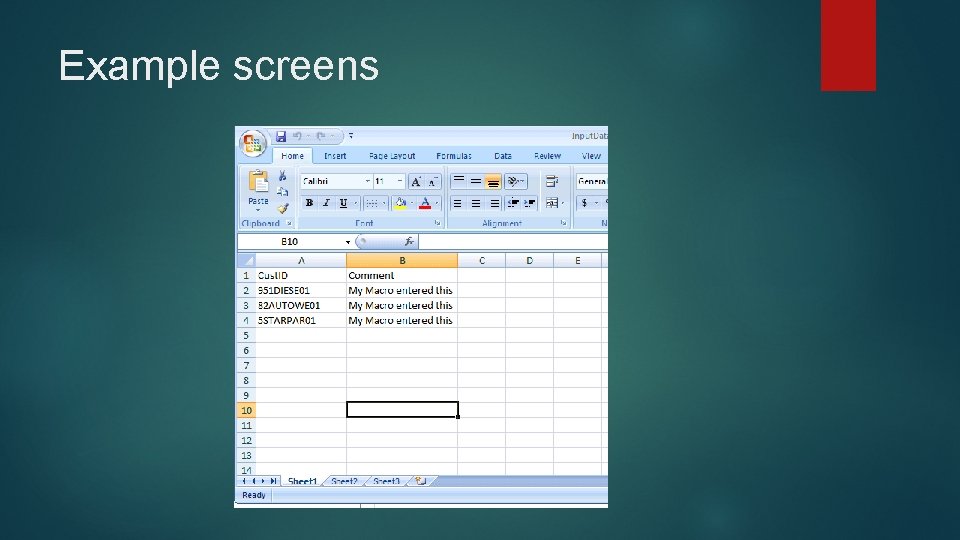Copy the selection
This screenshot has height=540, width=960.
pyautogui.click(x=282, y=192)
